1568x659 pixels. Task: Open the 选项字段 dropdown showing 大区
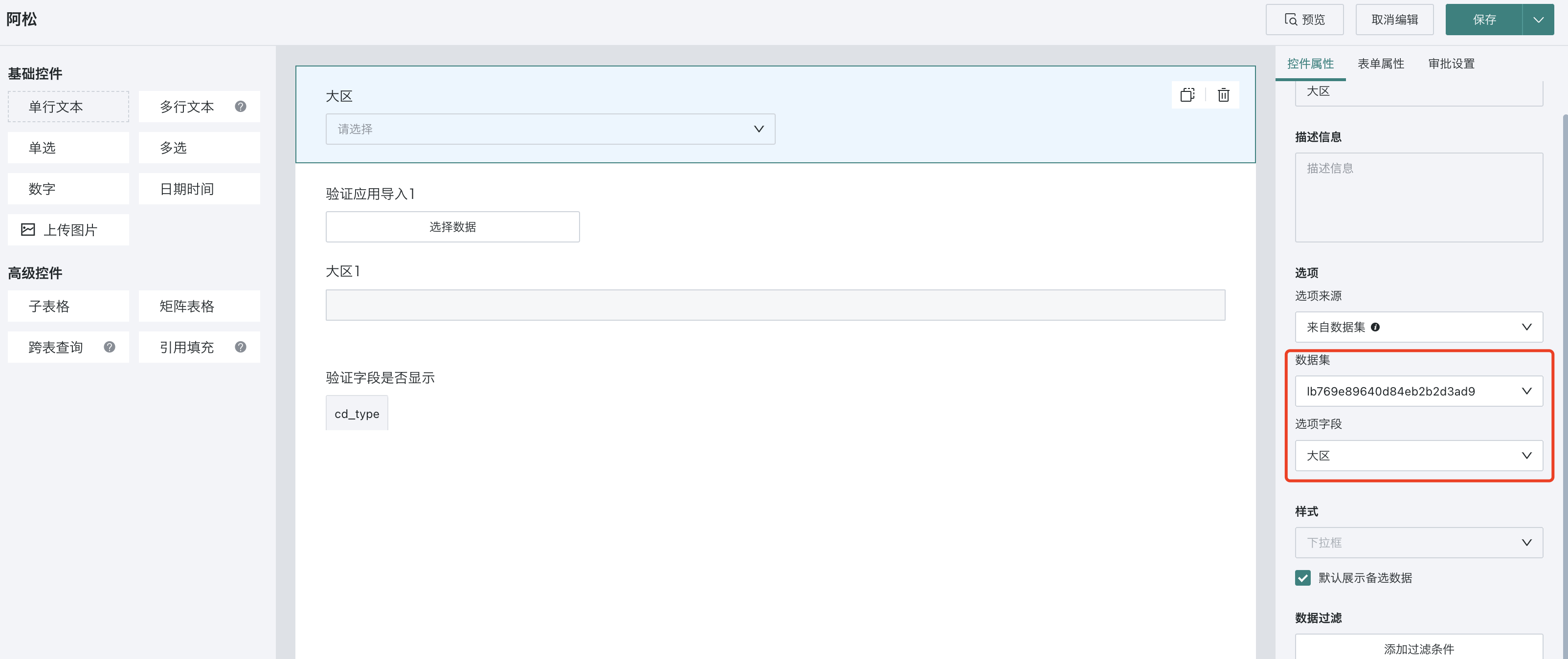[1418, 456]
